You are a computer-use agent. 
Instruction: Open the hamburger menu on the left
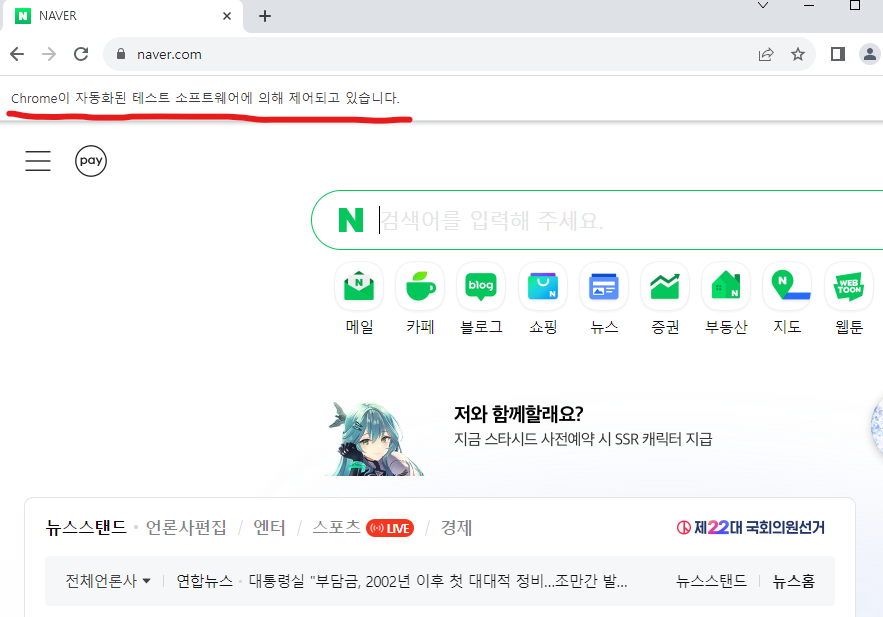coord(38,161)
